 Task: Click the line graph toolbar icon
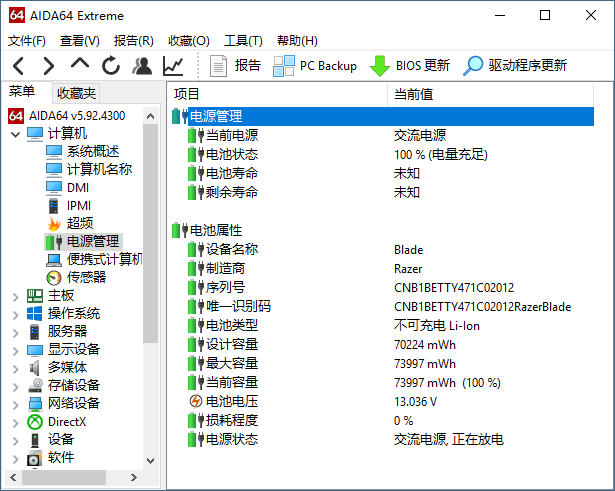coord(173,66)
